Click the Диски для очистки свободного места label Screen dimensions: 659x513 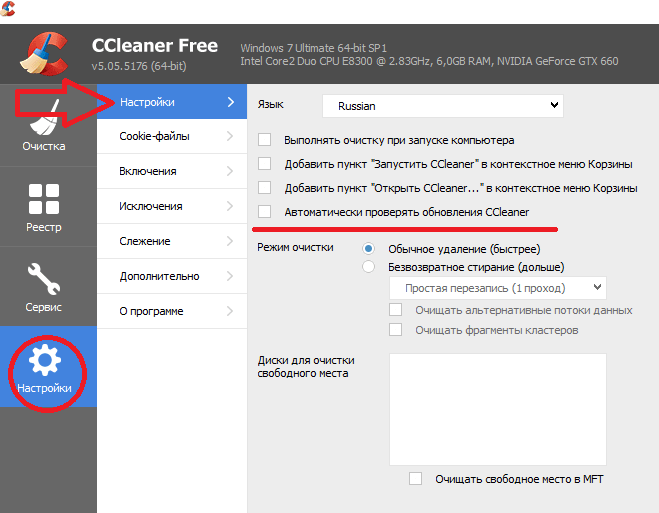pyautogui.click(x=306, y=367)
